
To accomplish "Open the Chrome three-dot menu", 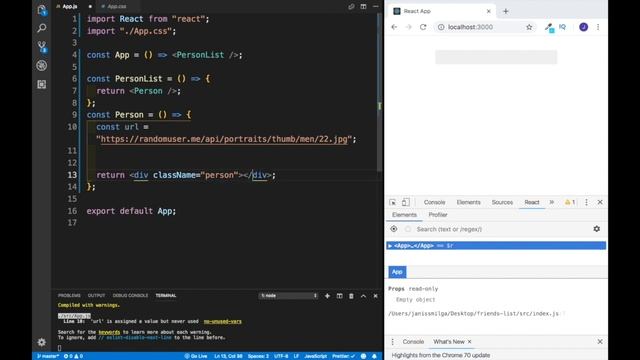I will pos(598,27).
